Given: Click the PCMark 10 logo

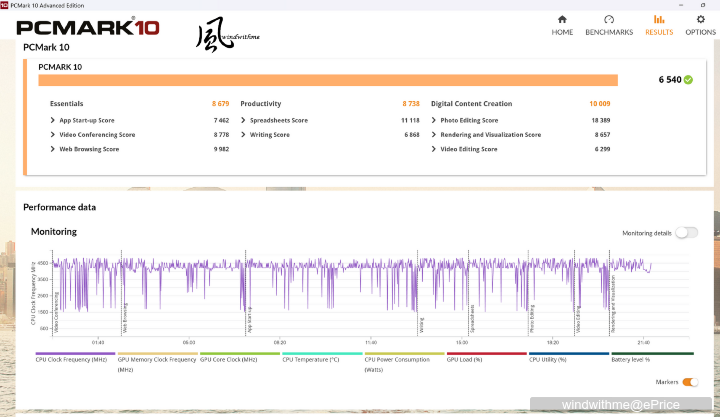Looking at the screenshot, I should pos(88,28).
